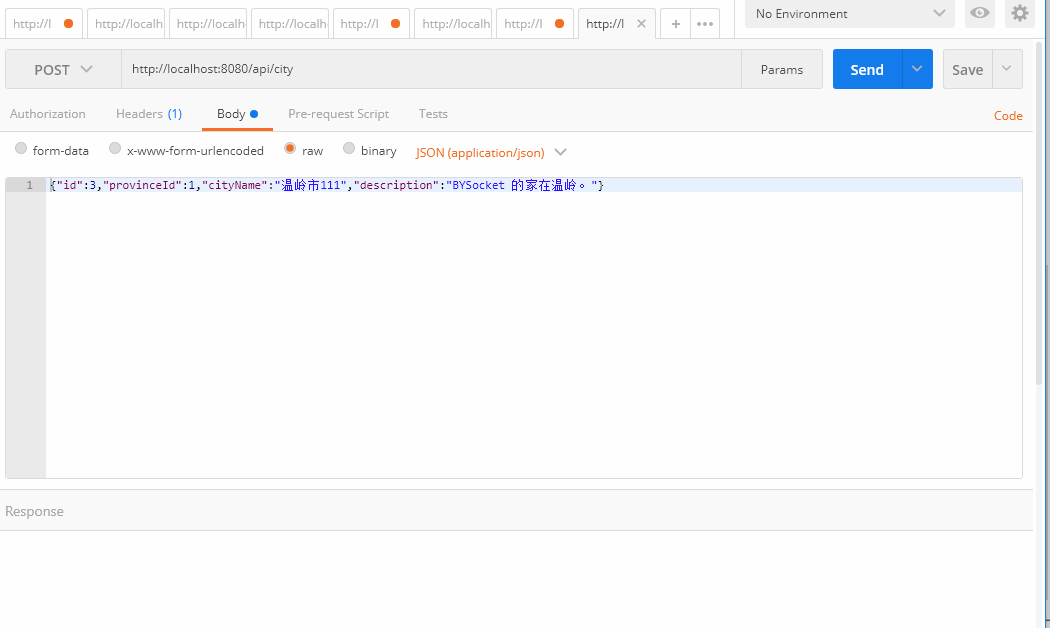Image resolution: width=1050 pixels, height=628 pixels.
Task: Select the raw body radio button
Action: 290,148
